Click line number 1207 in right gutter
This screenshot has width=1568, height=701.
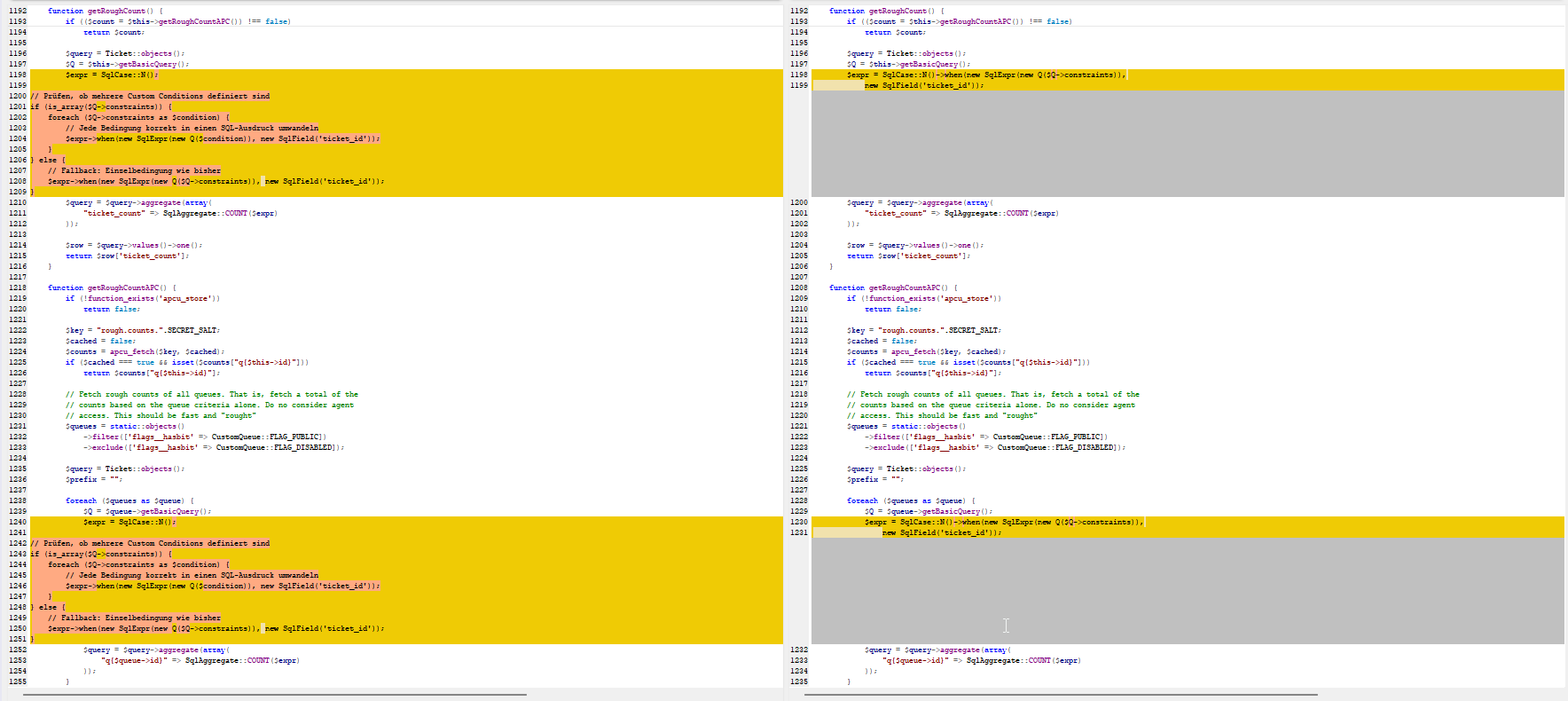[x=799, y=277]
